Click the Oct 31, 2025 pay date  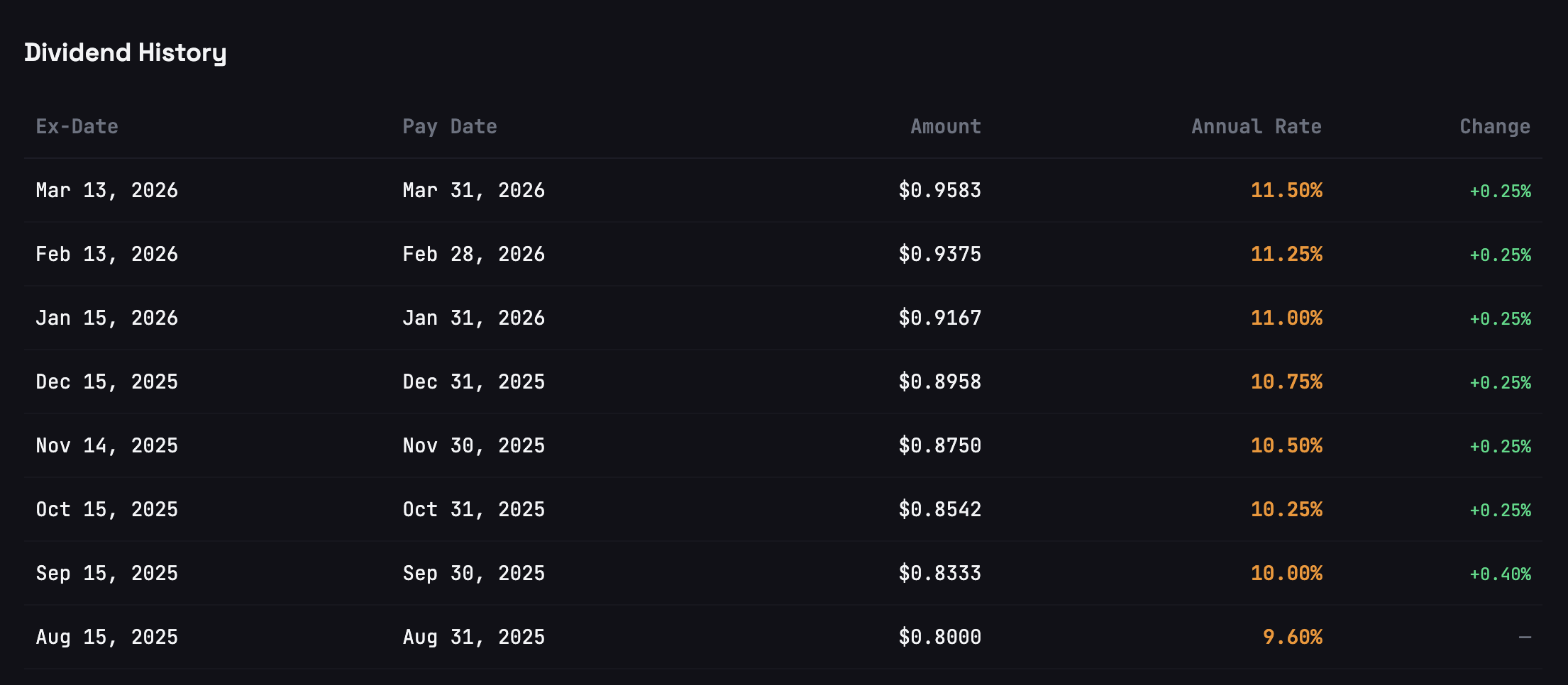click(x=474, y=510)
